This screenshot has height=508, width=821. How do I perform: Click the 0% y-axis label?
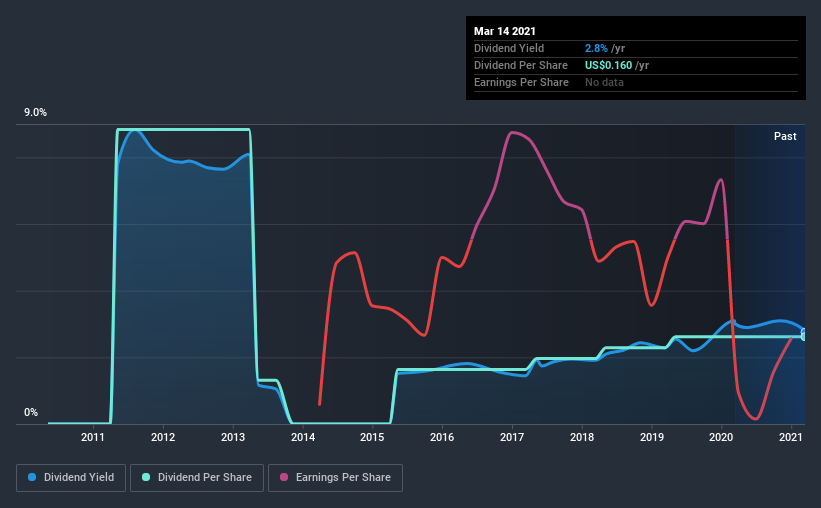point(31,413)
